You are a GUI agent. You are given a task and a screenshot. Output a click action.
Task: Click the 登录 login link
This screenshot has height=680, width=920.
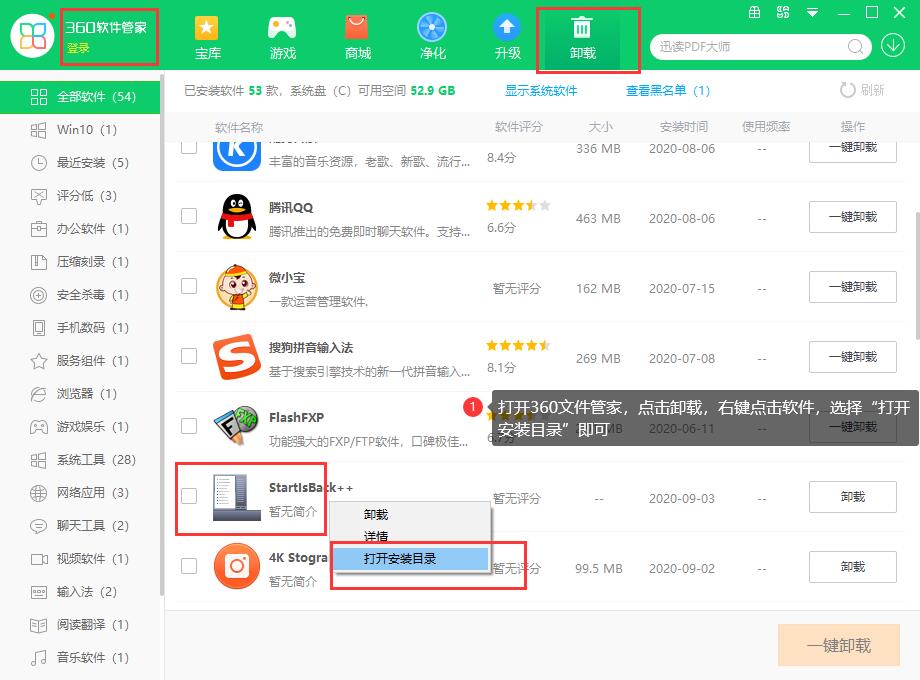pos(78,48)
